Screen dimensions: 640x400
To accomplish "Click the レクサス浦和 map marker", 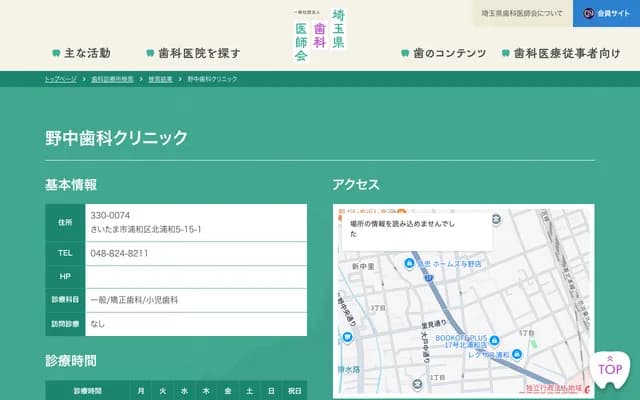I will click(517, 353).
